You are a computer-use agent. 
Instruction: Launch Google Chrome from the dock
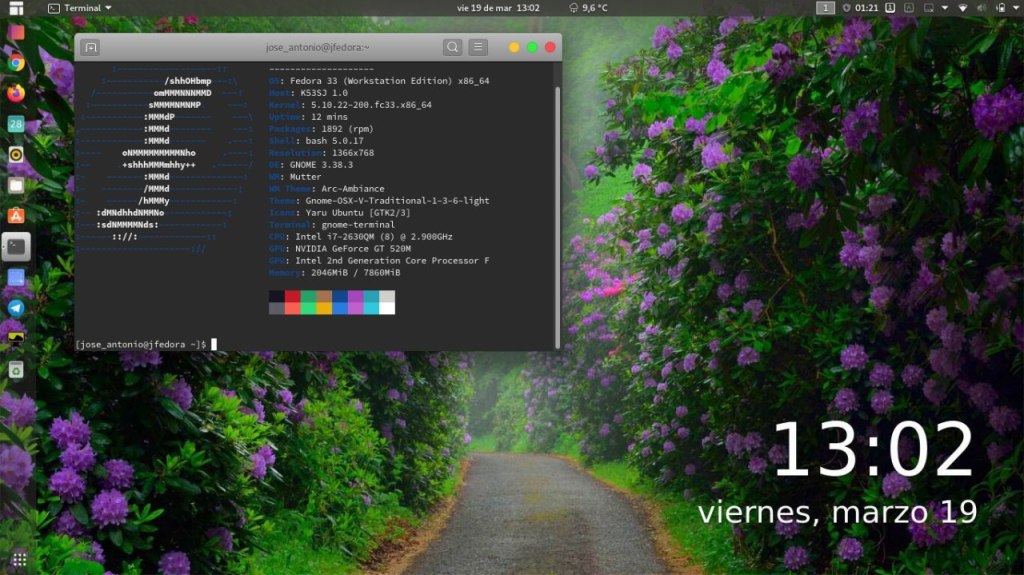click(16, 62)
